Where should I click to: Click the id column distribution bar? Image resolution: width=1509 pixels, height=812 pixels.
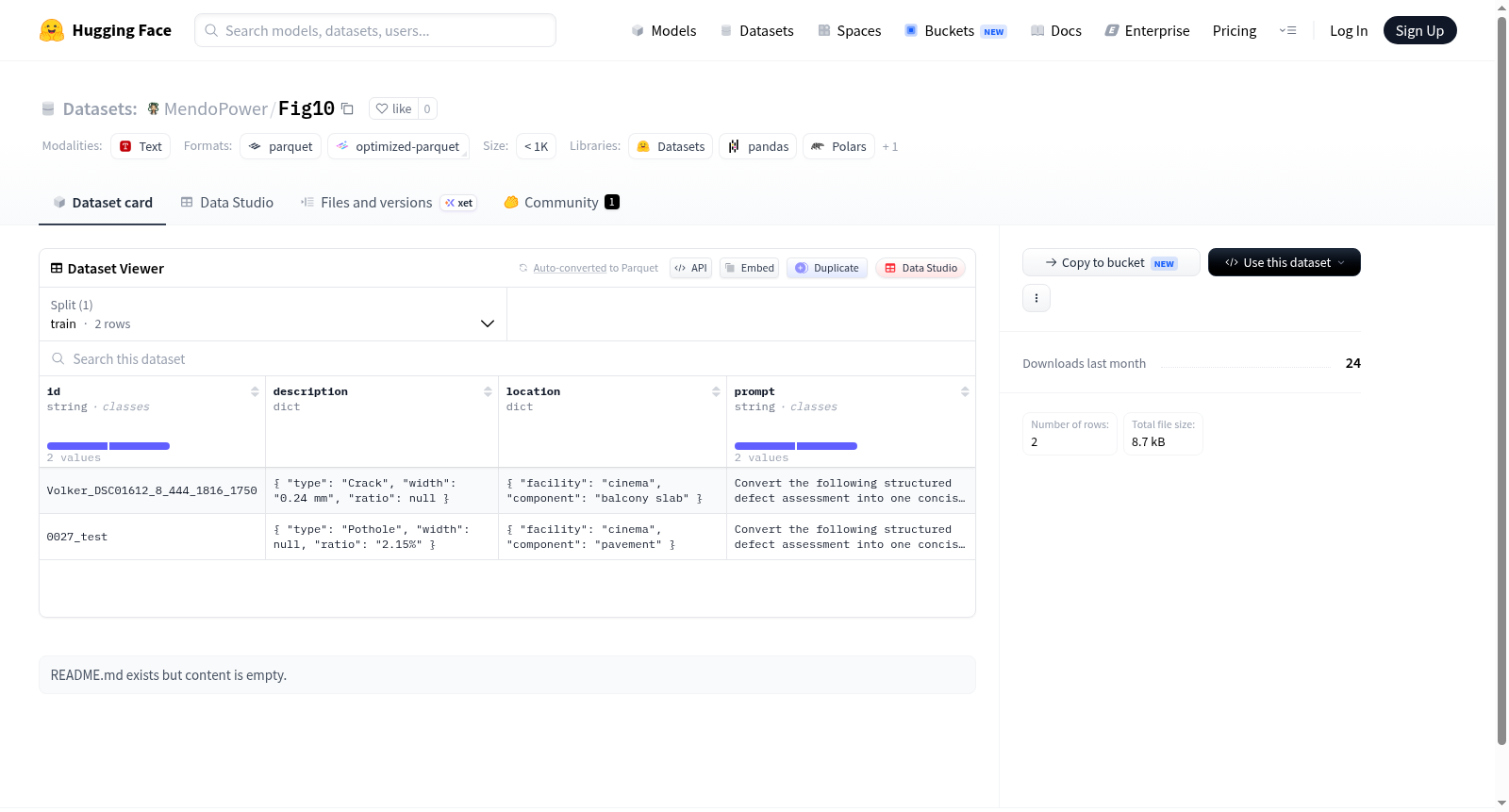tap(108, 446)
